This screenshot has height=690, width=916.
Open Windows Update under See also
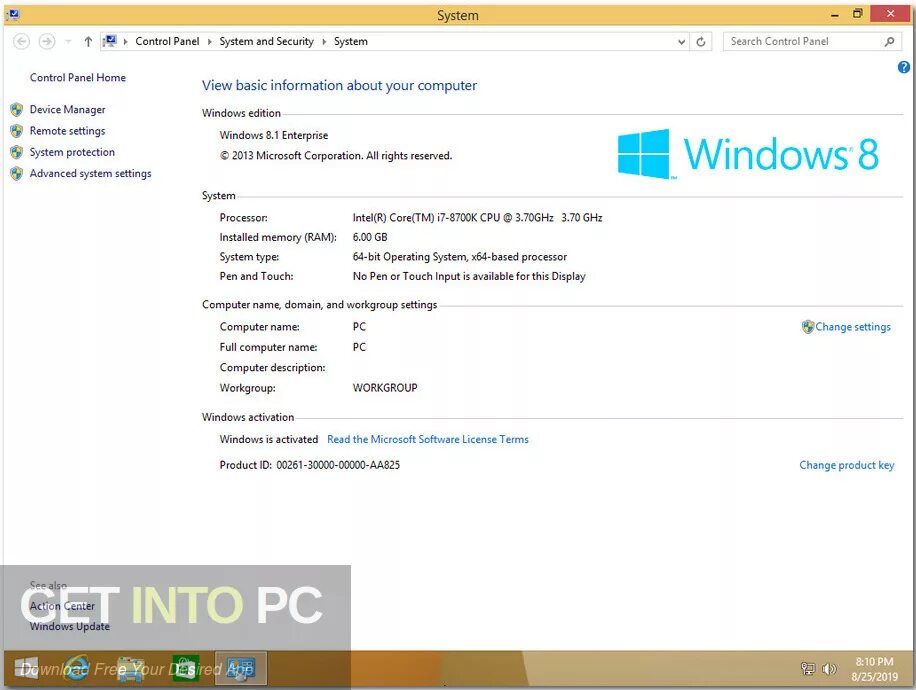click(70, 626)
